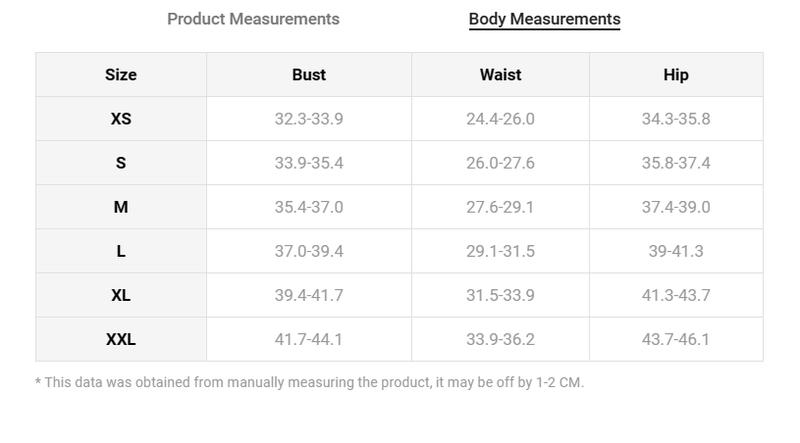Click the L bust value 37.0-39.4

pyautogui.click(x=309, y=251)
